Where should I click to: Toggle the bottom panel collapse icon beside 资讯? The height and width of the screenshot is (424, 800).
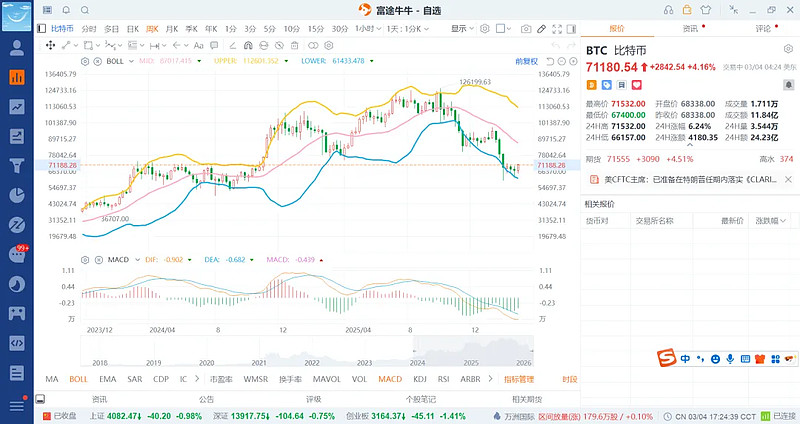[x=40, y=399]
